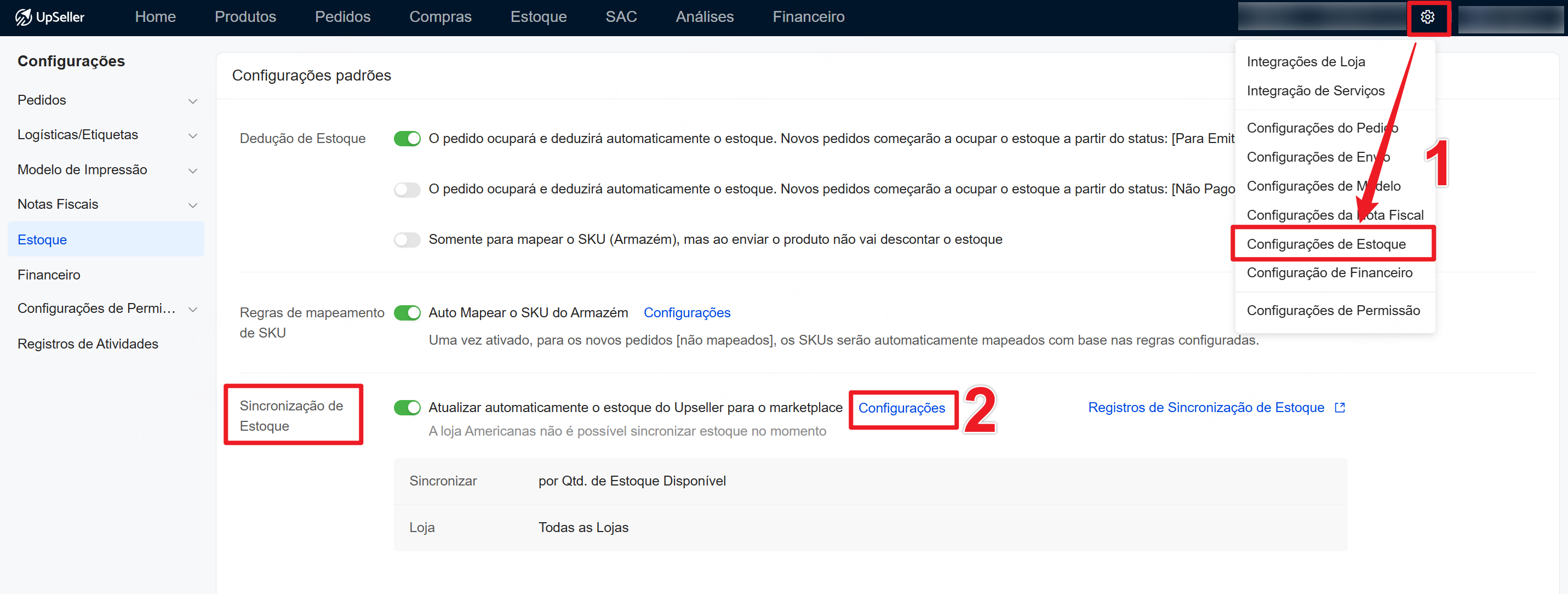1568x594 pixels.
Task: Expand the Pedidos sidebar section
Action: tap(192, 101)
